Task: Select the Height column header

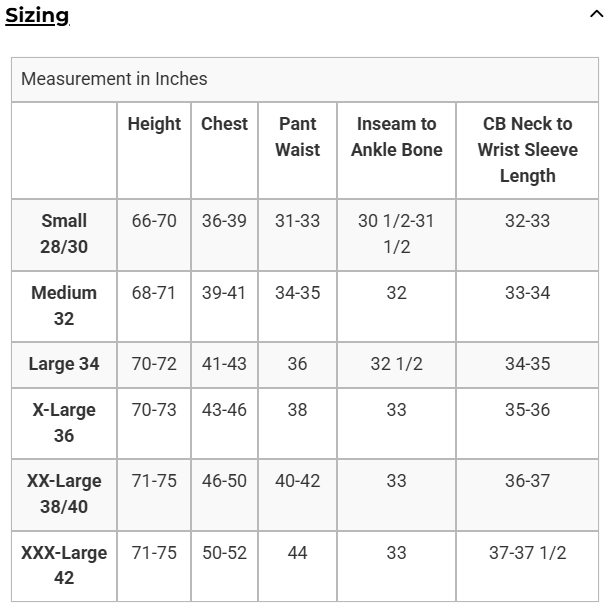Action: [x=154, y=124]
